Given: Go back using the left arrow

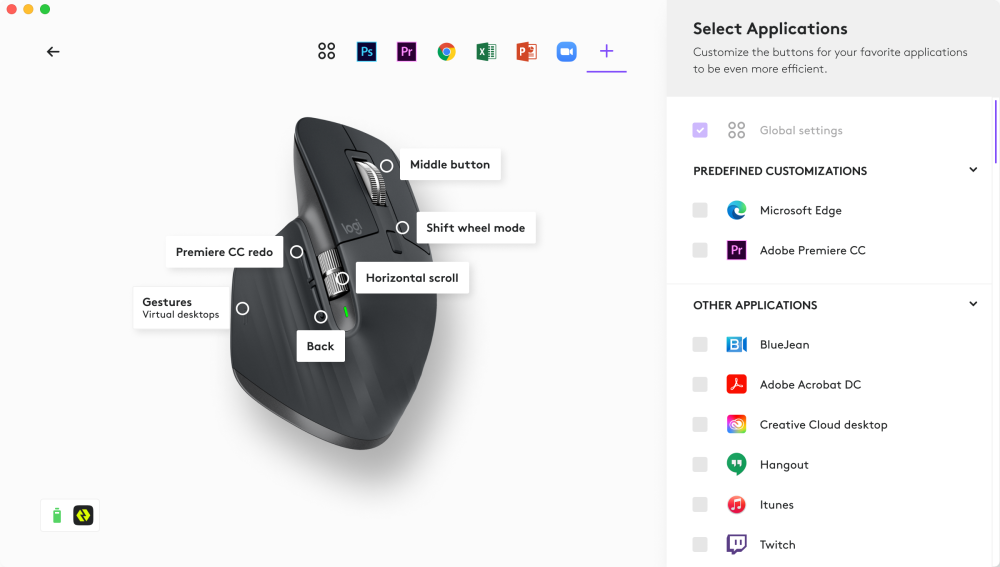Looking at the screenshot, I should (53, 52).
